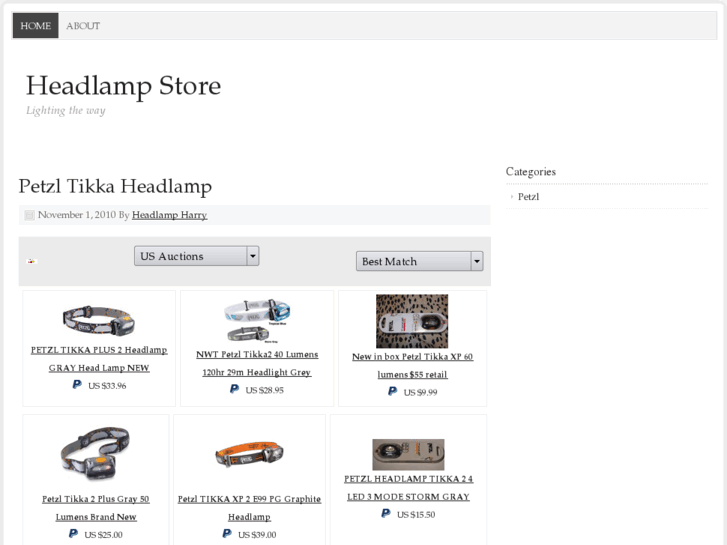The height and width of the screenshot is (545, 727).
Task: Click the US $33.96 price text
Action: [x=107, y=386]
